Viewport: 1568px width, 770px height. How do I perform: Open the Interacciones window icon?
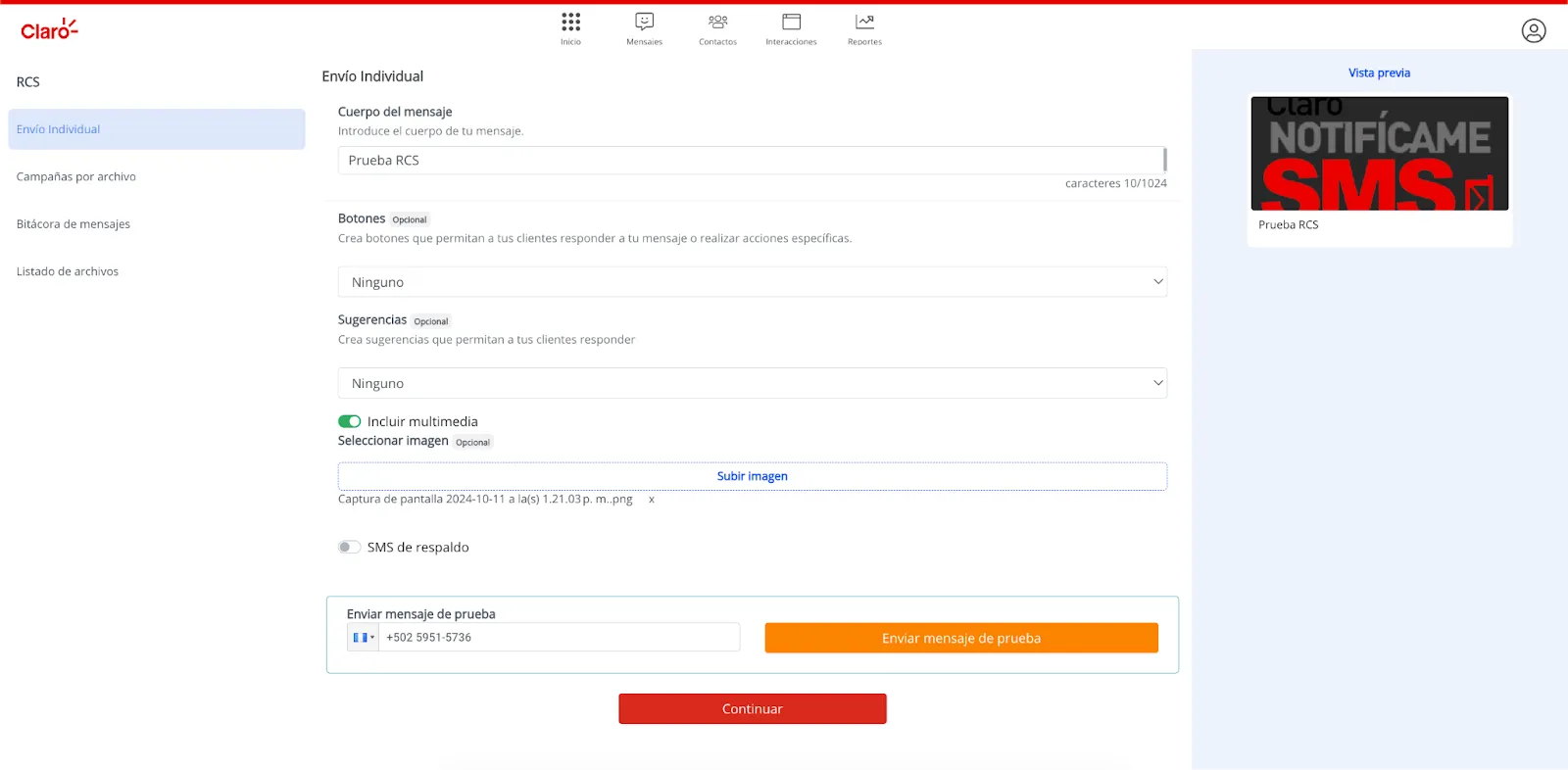(791, 23)
